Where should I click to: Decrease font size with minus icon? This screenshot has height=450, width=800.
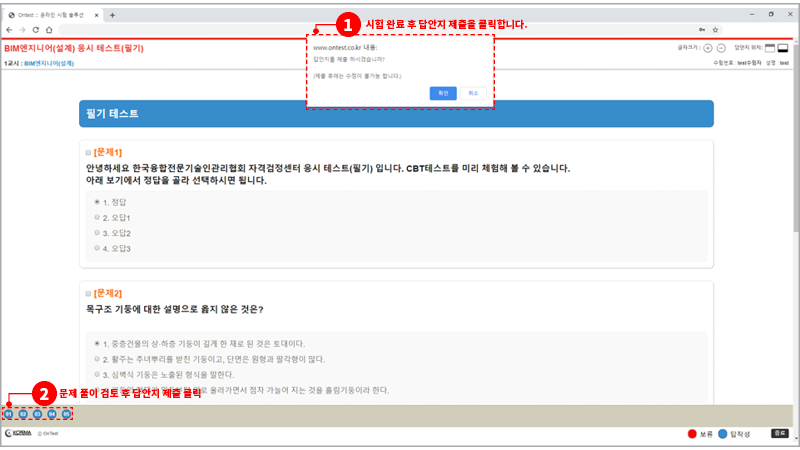[721, 48]
